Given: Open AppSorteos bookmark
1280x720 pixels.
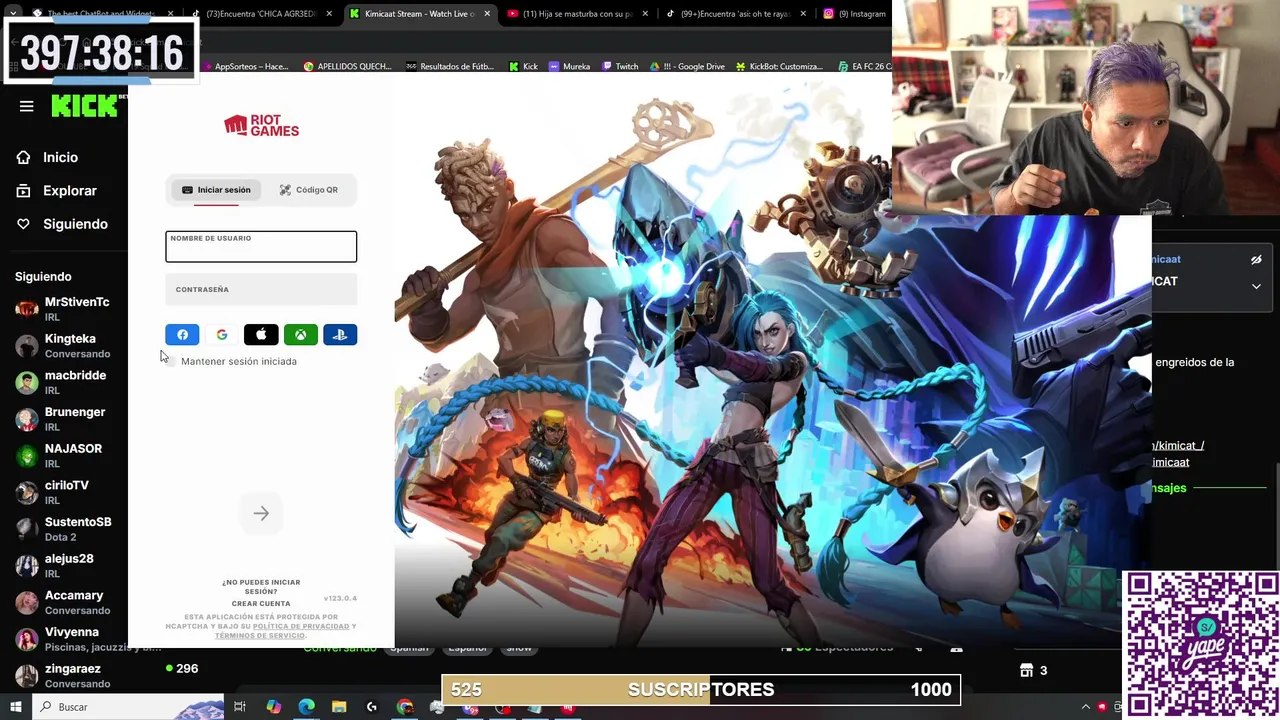Looking at the screenshot, I should click(x=245, y=66).
